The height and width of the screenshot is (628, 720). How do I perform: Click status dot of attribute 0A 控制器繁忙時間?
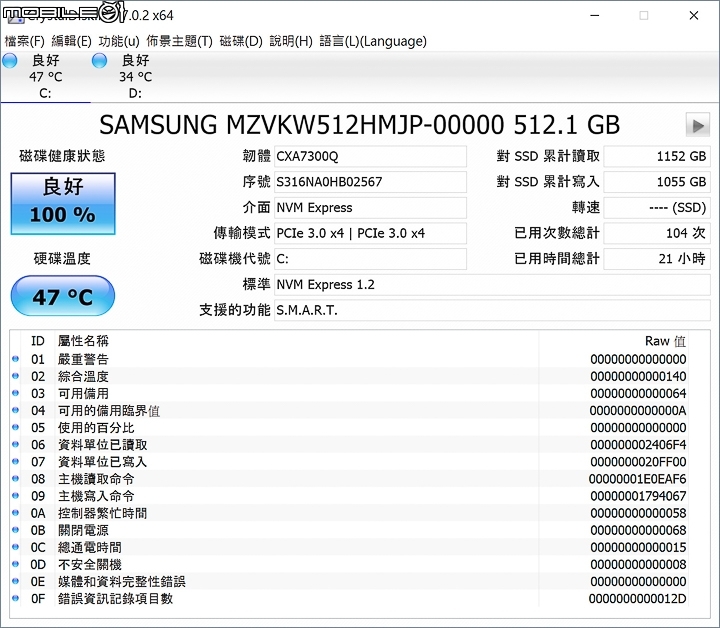point(15,513)
